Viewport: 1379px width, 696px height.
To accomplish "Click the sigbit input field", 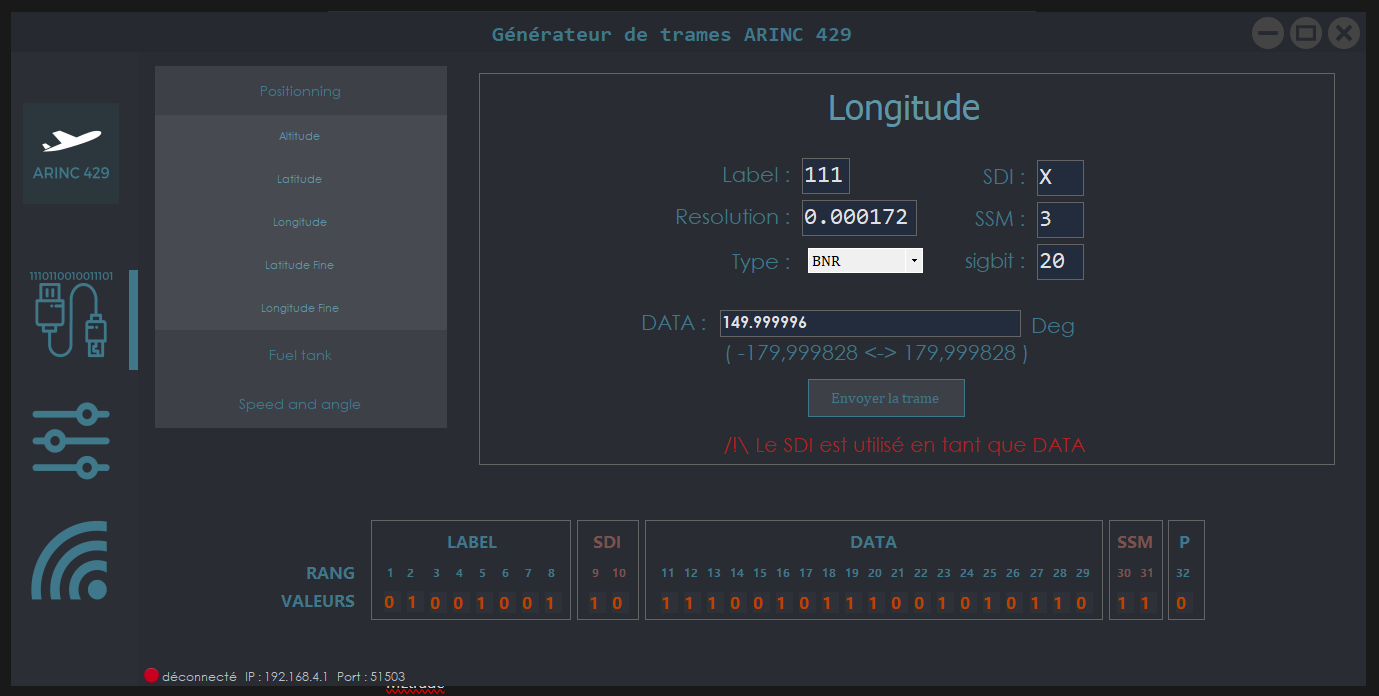I will [1060, 262].
